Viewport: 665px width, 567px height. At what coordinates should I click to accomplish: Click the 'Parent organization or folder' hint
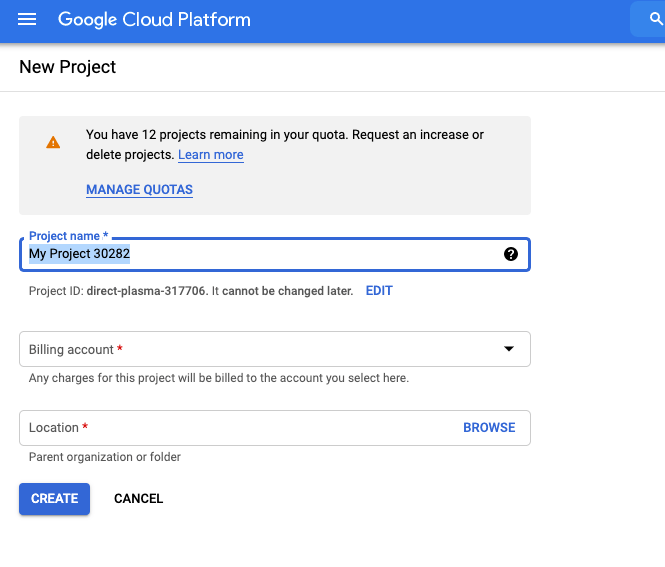(105, 457)
